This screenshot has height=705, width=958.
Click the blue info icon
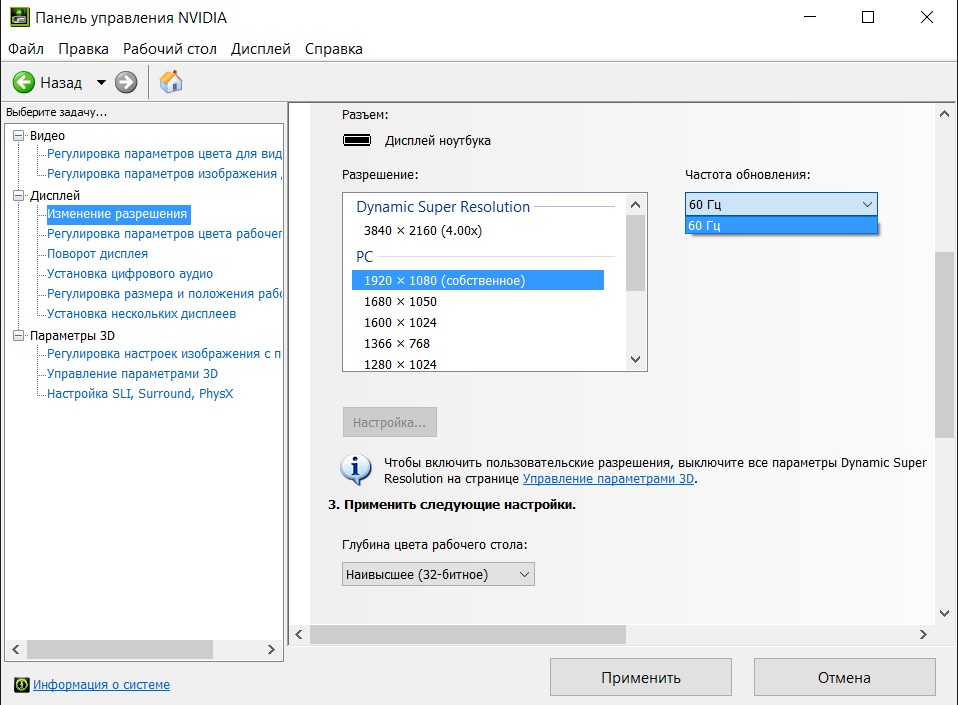coord(356,469)
